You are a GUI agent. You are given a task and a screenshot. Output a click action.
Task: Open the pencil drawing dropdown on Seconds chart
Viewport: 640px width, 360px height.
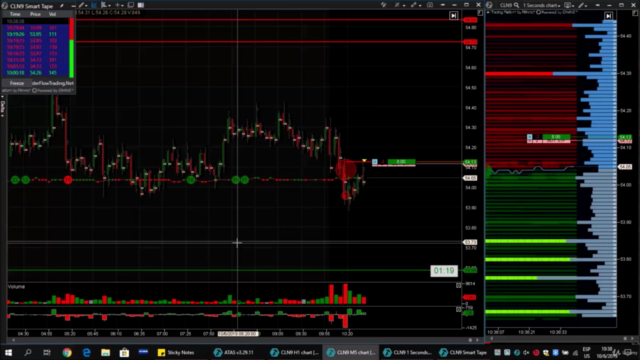pos(583,5)
